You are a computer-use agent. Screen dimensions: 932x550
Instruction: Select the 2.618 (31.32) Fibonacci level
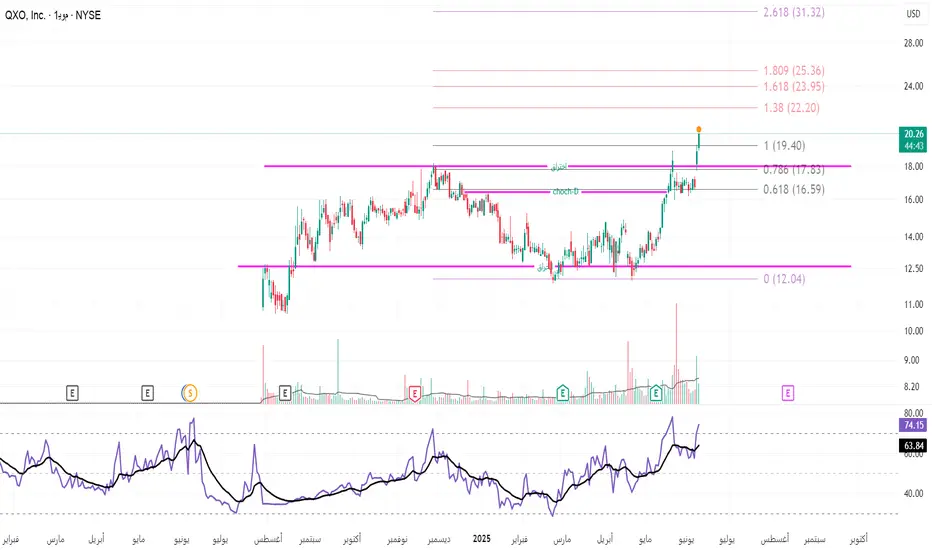pyautogui.click(x=794, y=12)
